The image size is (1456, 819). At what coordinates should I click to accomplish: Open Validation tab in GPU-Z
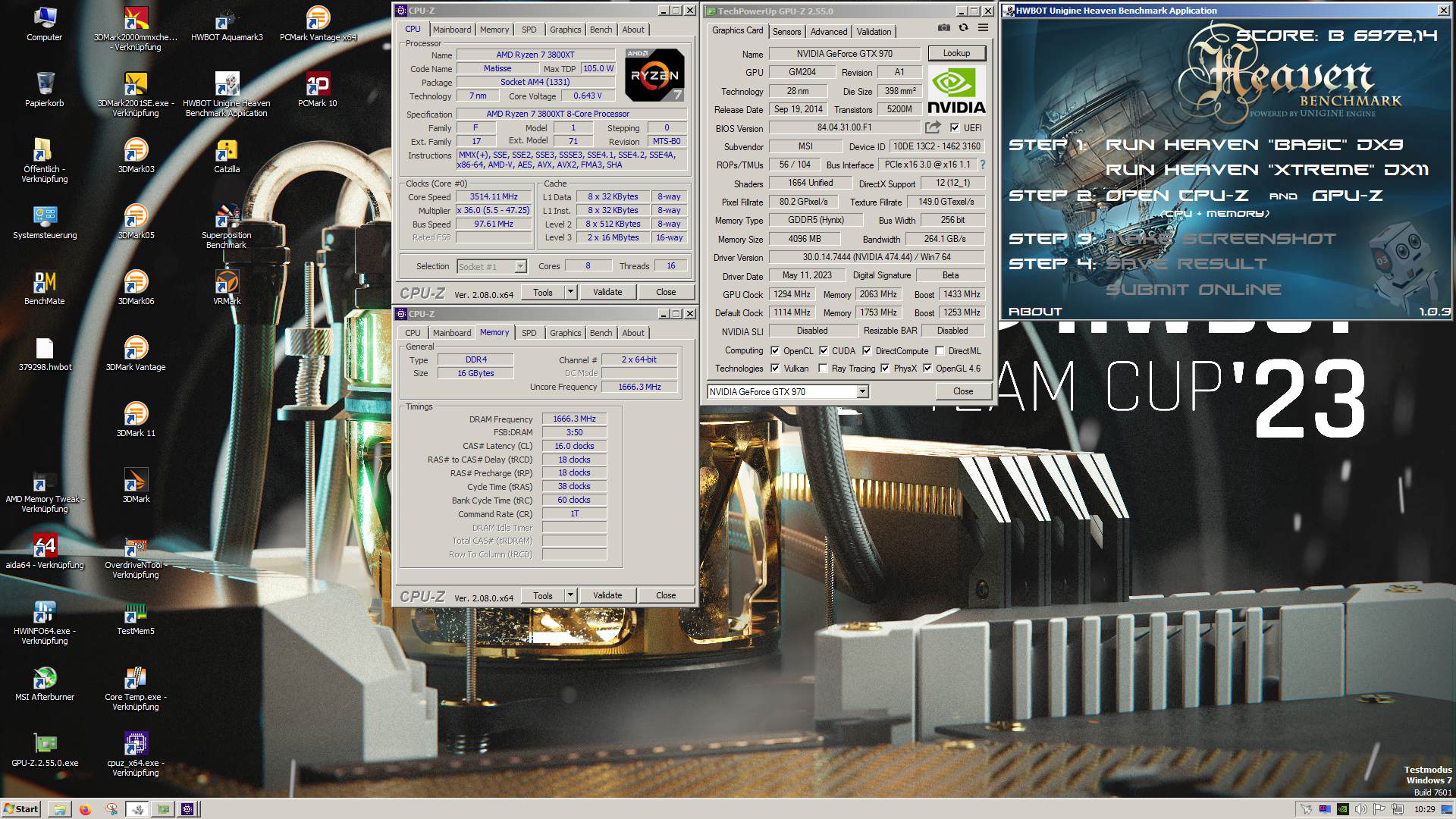click(x=874, y=31)
